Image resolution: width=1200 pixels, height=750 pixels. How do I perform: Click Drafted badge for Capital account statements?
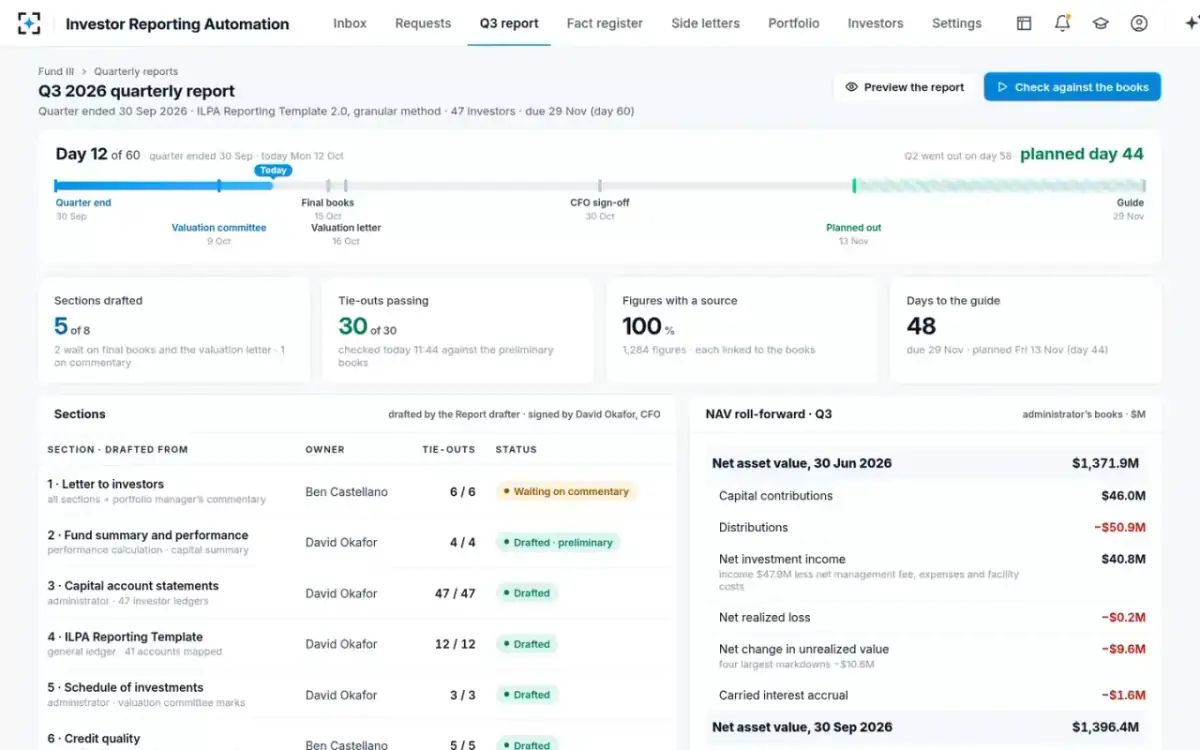click(x=527, y=593)
